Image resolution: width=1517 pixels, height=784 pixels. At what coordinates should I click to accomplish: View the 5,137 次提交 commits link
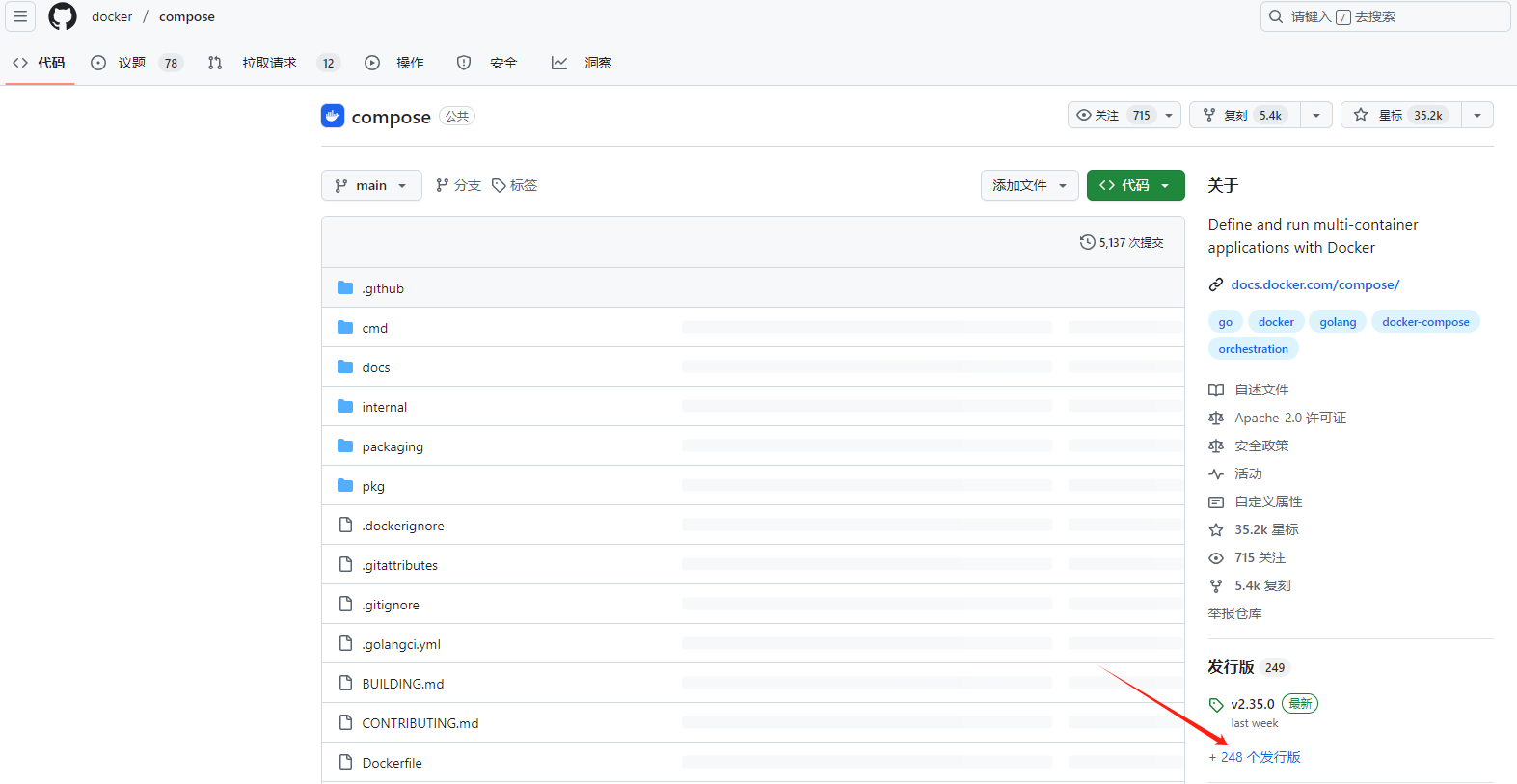(1122, 242)
